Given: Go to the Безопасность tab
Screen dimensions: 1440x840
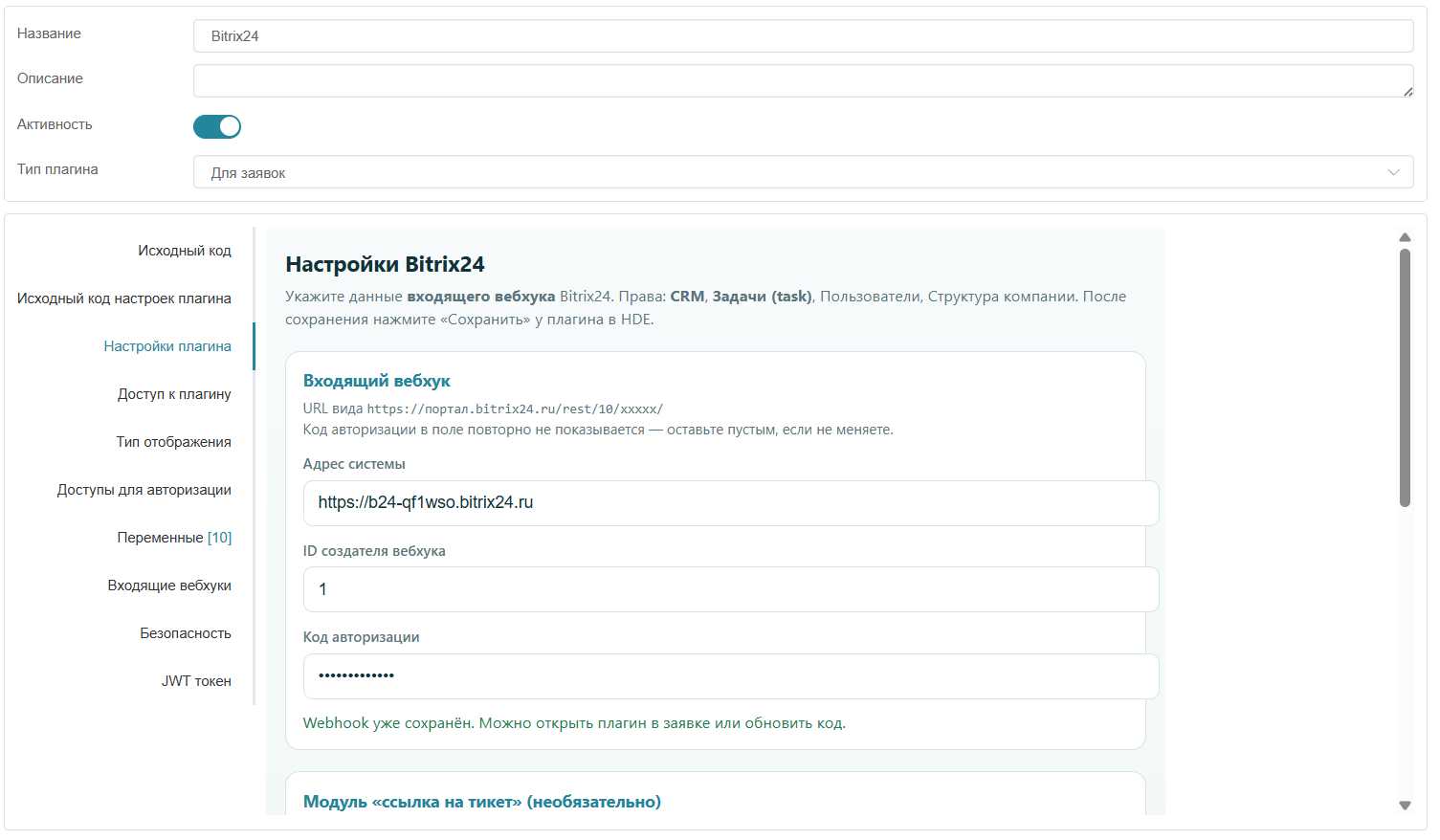Looking at the screenshot, I should pos(186,633).
